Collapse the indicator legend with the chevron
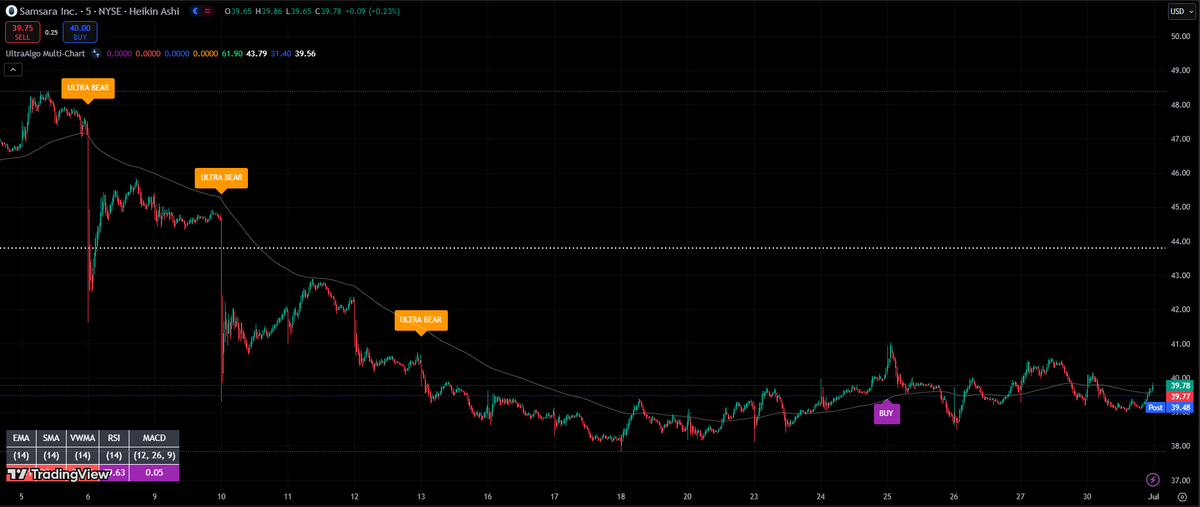This screenshot has height=507, width=1200. 14,70
